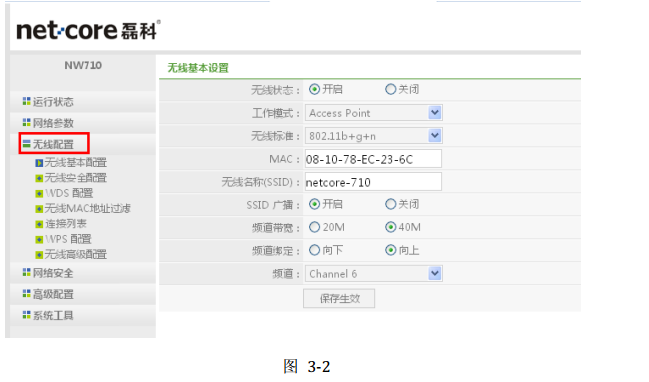Choose 20M 频道带宽
Image resolution: width=649 pixels, height=382 pixels.
(315, 227)
